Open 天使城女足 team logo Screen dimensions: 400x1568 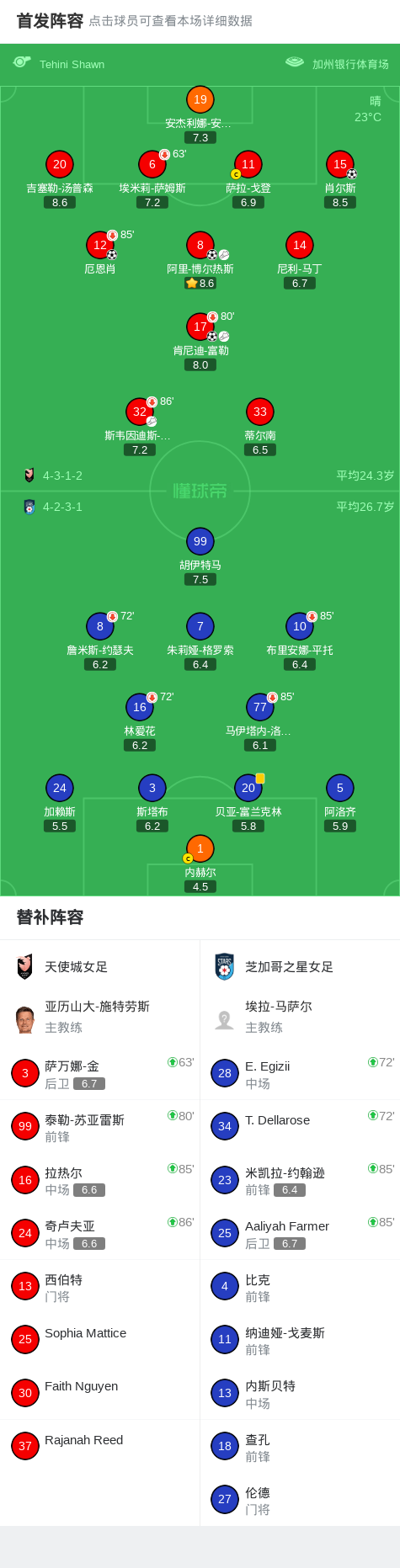coord(24,967)
